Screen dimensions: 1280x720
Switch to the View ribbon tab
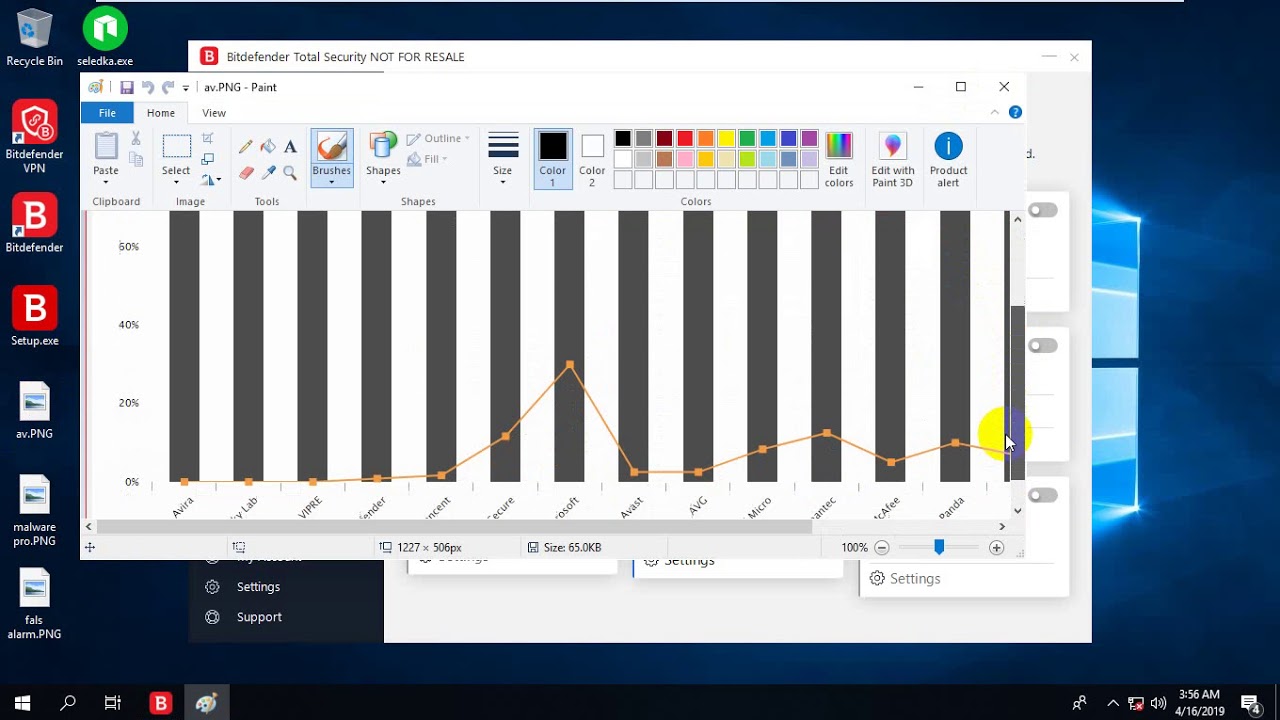click(214, 113)
